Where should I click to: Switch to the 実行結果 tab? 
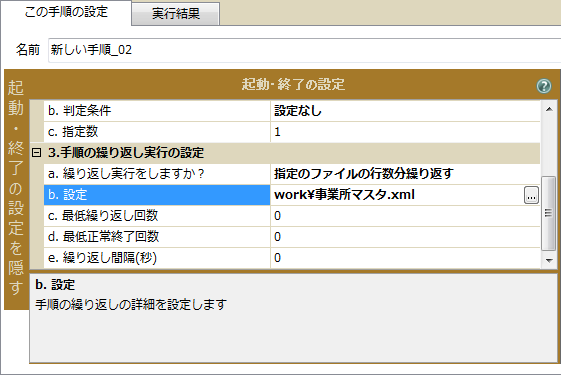pos(176,14)
